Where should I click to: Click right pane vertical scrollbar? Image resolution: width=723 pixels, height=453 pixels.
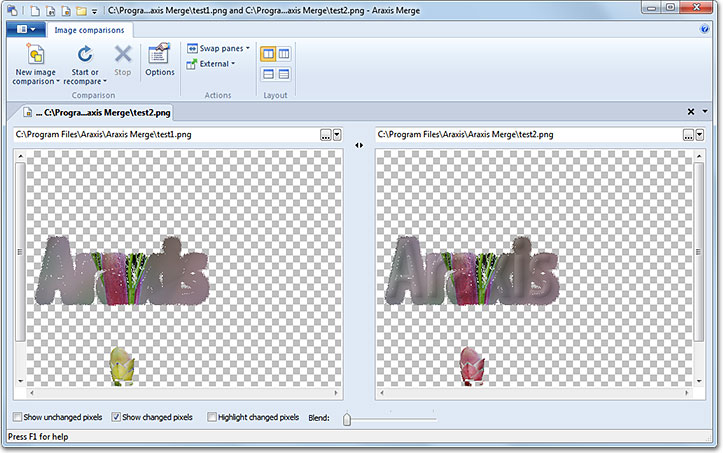click(699, 252)
